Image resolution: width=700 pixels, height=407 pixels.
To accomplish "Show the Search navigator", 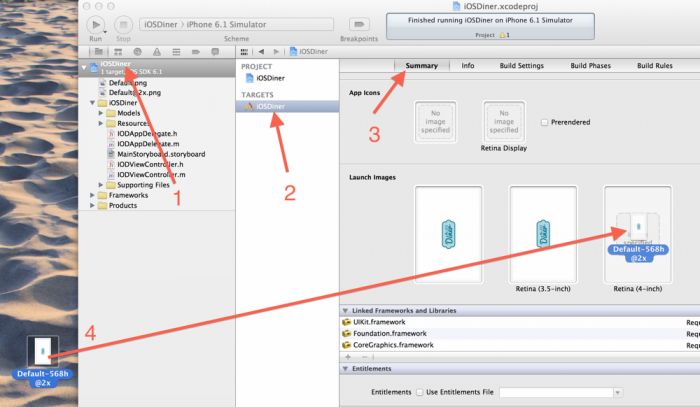I will click(x=138, y=52).
